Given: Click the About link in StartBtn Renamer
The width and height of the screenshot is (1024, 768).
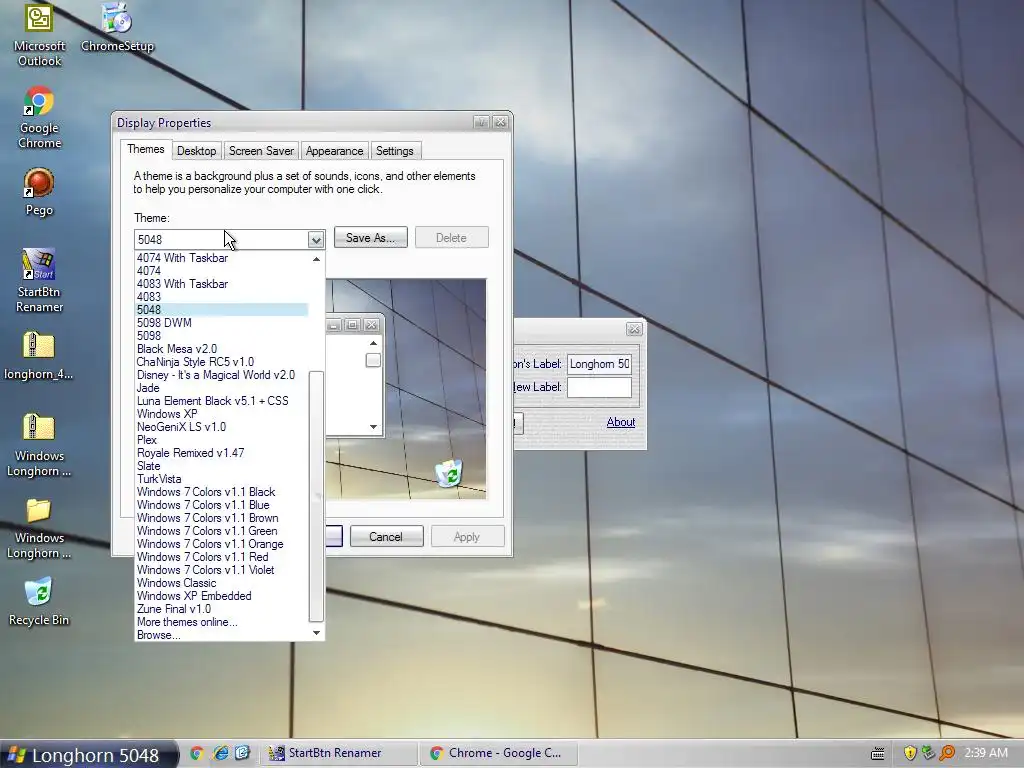Looking at the screenshot, I should [x=620, y=422].
